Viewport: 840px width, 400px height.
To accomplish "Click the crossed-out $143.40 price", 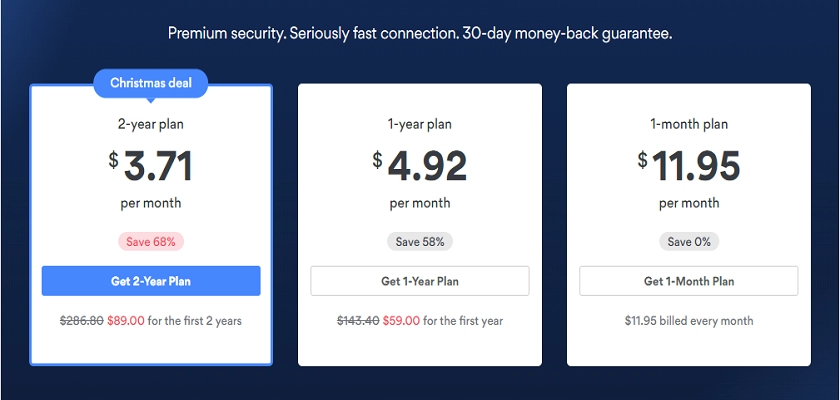I will pos(358,321).
